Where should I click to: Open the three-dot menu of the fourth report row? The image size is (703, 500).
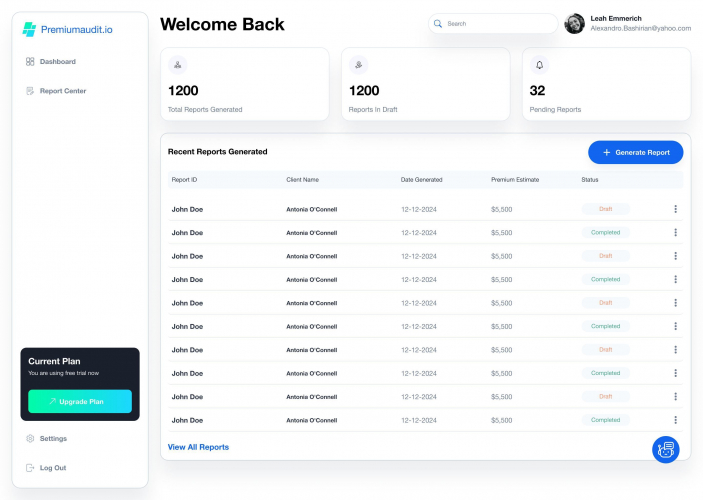click(676, 279)
